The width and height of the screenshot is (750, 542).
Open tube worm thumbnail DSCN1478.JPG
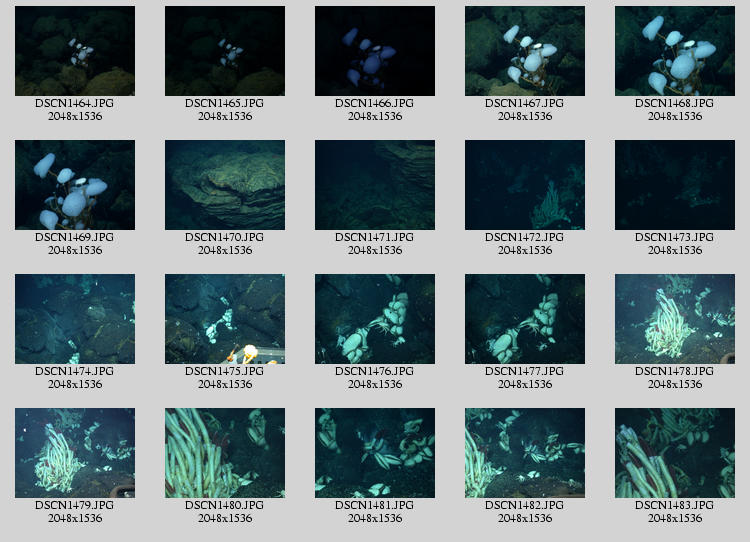(675, 319)
